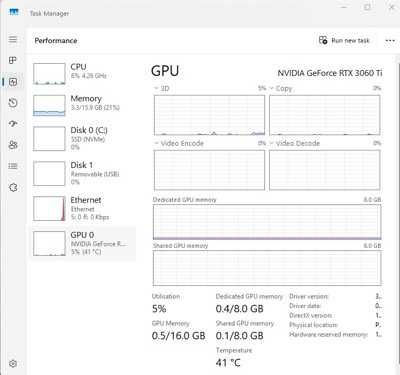Open the Details page icon
The width and height of the screenshot is (400, 375).
[x=13, y=166]
